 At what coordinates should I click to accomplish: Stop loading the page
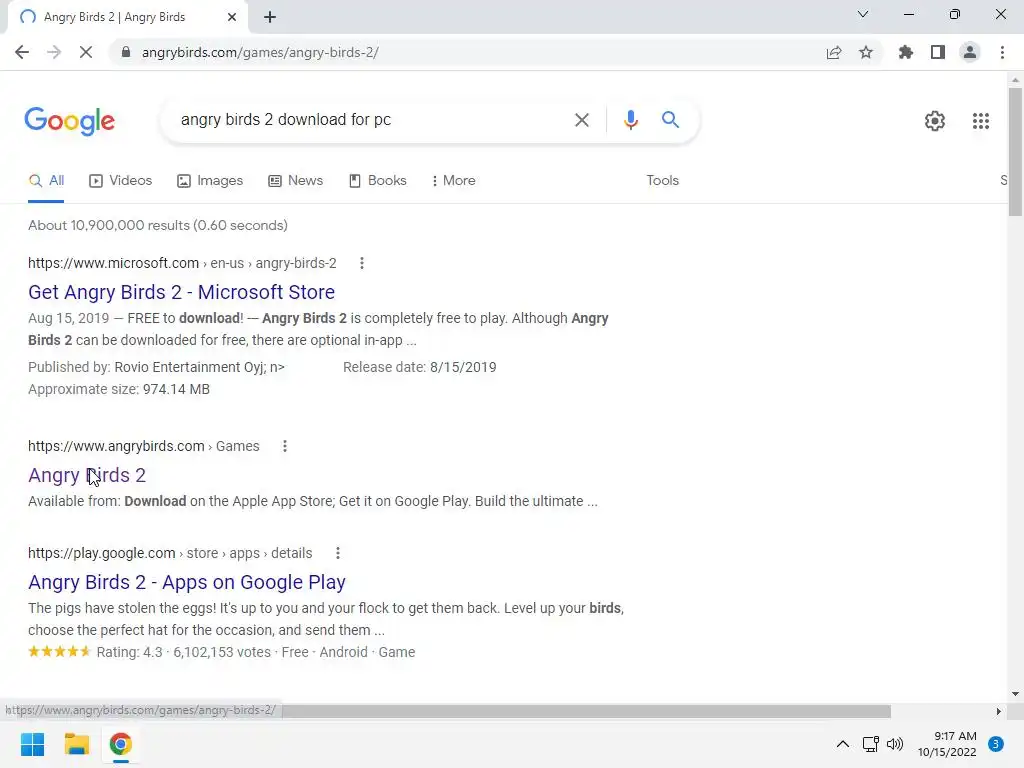tap(86, 52)
